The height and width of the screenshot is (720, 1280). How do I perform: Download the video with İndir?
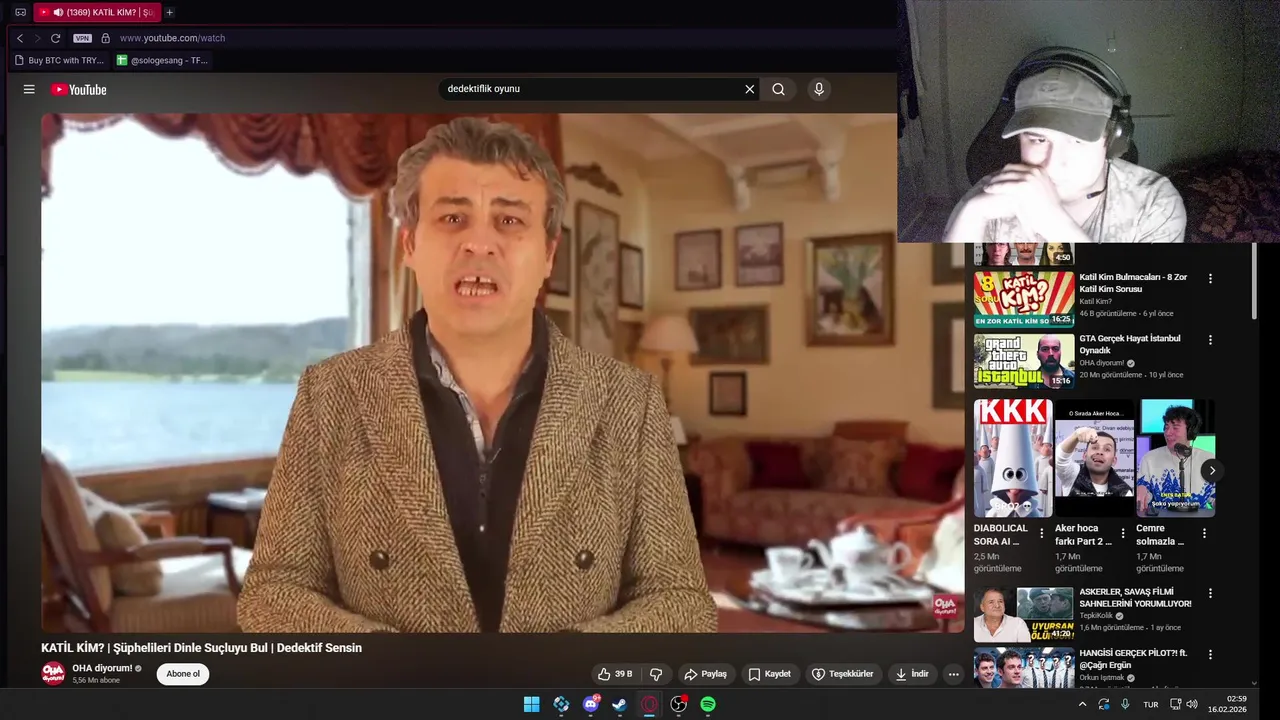click(911, 674)
